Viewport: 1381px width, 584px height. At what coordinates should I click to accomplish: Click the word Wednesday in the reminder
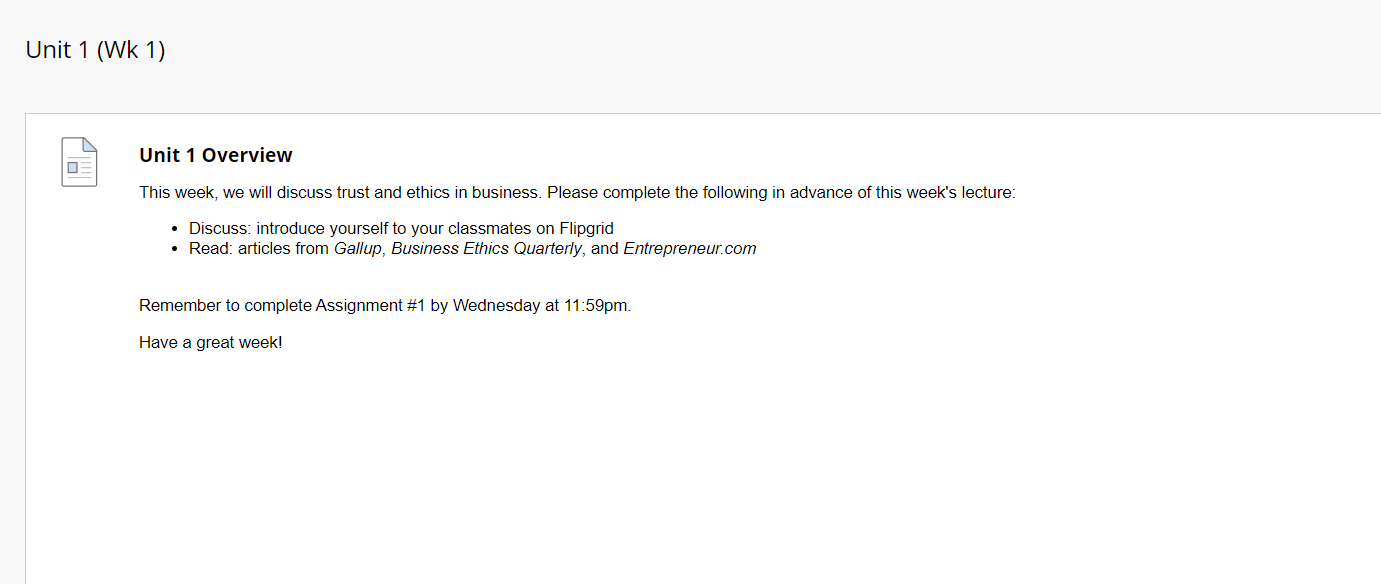(496, 306)
